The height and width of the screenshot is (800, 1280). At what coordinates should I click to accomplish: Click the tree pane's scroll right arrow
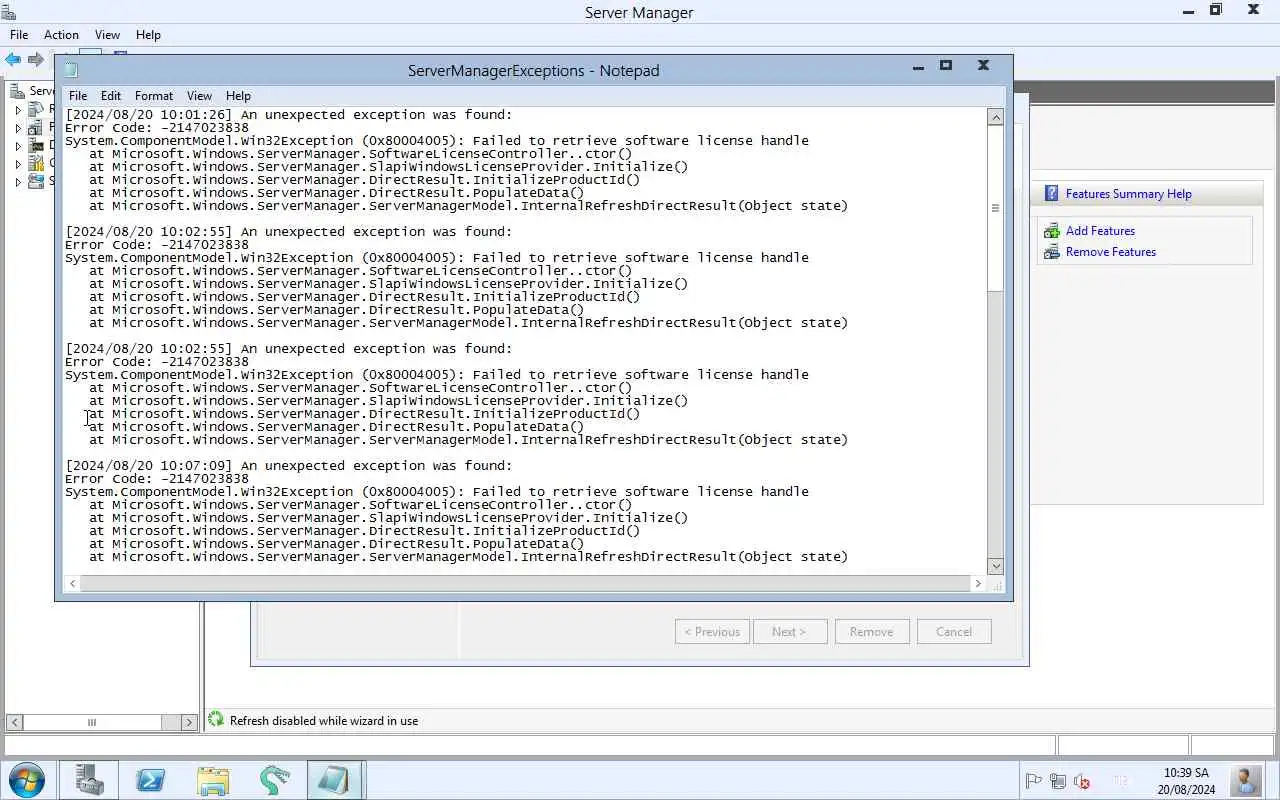click(189, 722)
